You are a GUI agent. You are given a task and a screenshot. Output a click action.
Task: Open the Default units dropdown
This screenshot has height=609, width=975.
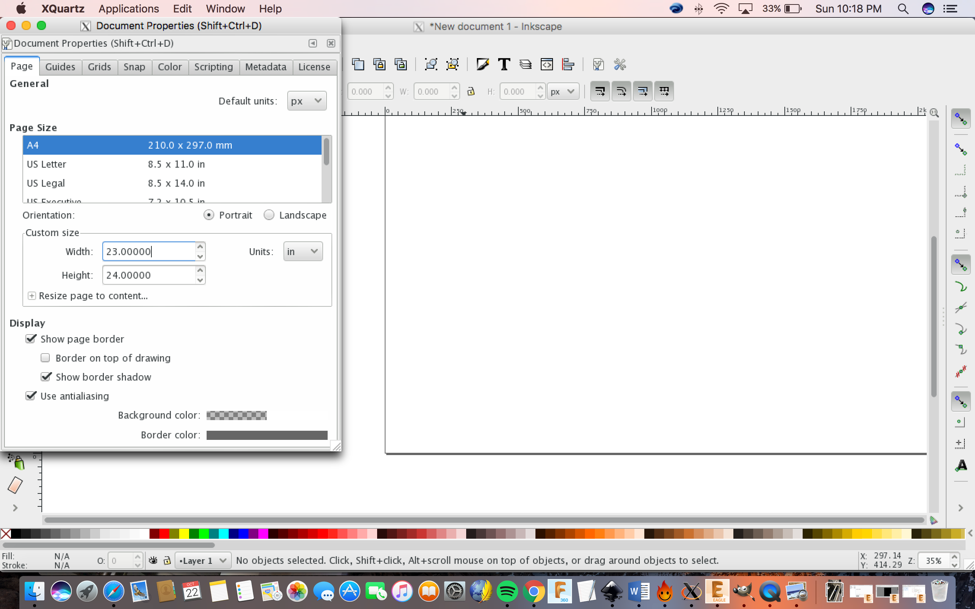point(307,101)
